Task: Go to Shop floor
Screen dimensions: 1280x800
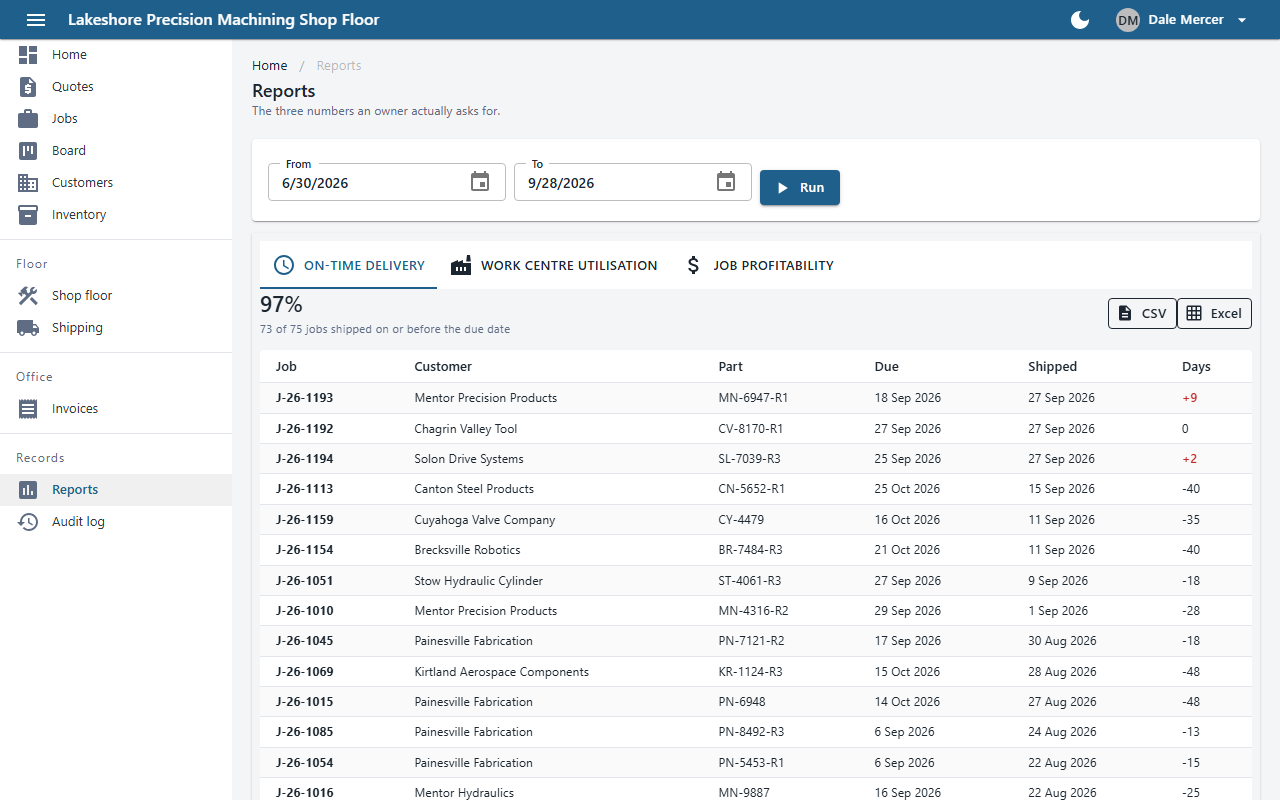Action: pyautogui.click(x=116, y=296)
